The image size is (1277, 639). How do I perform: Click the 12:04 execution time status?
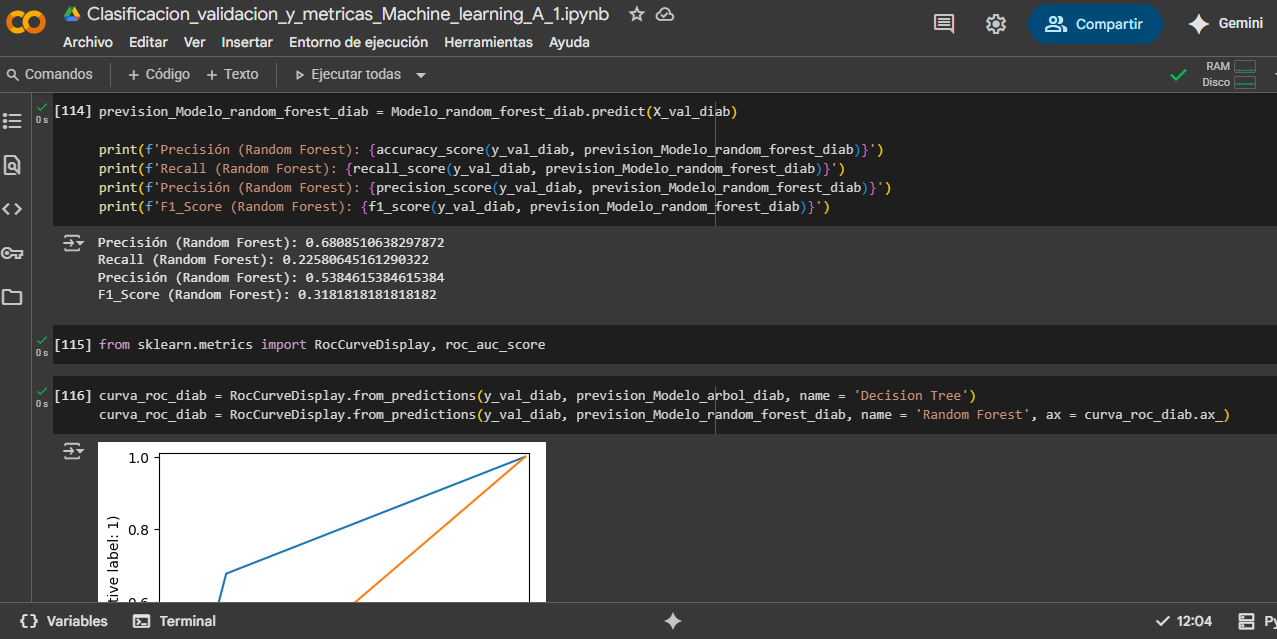click(x=1184, y=621)
